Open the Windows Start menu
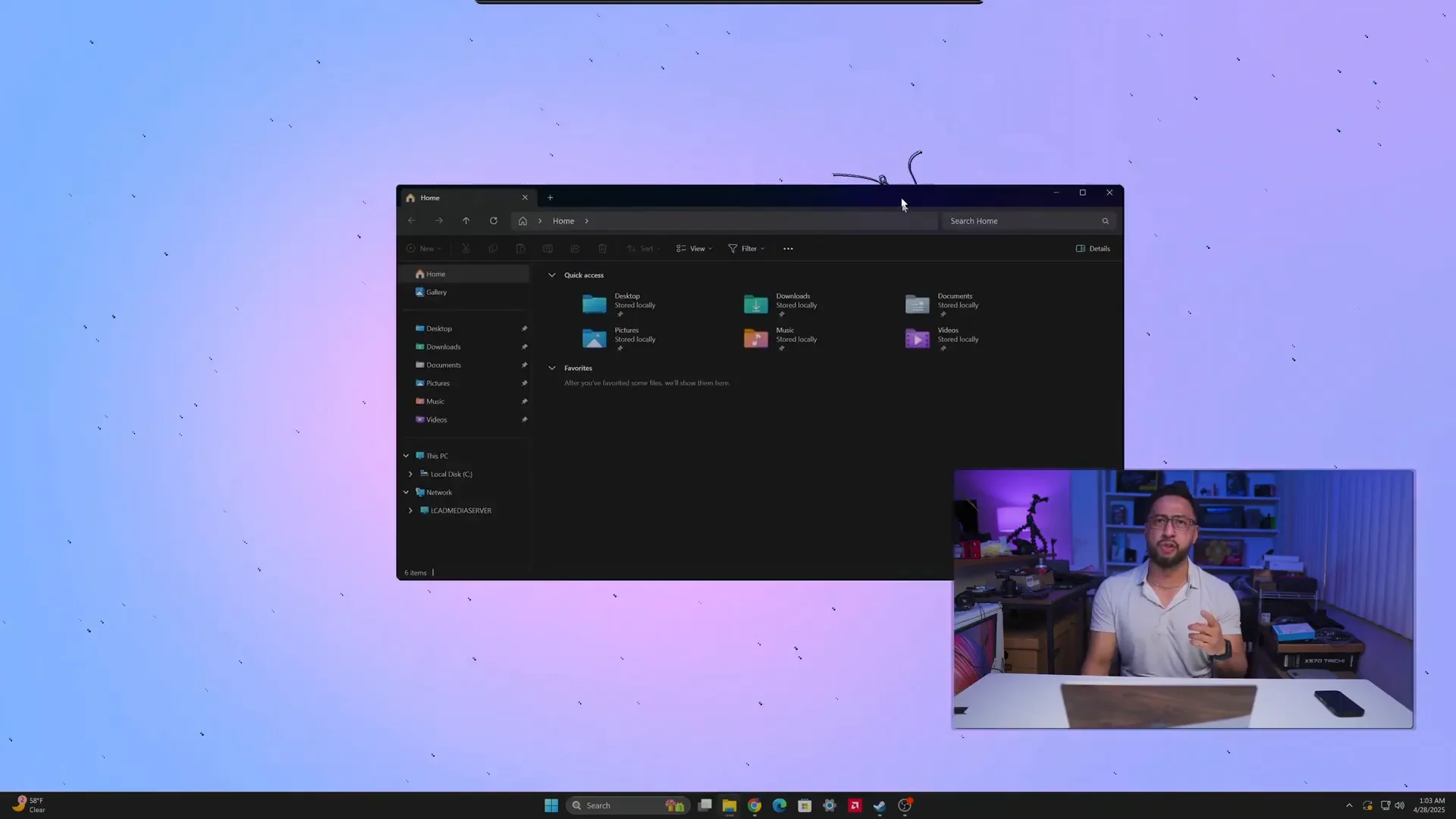 pyautogui.click(x=551, y=805)
